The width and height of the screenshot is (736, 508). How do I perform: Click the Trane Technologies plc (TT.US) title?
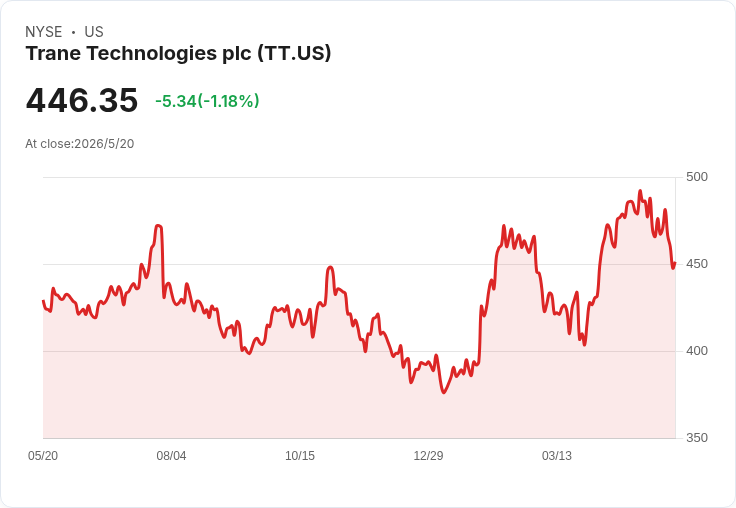[x=178, y=54]
